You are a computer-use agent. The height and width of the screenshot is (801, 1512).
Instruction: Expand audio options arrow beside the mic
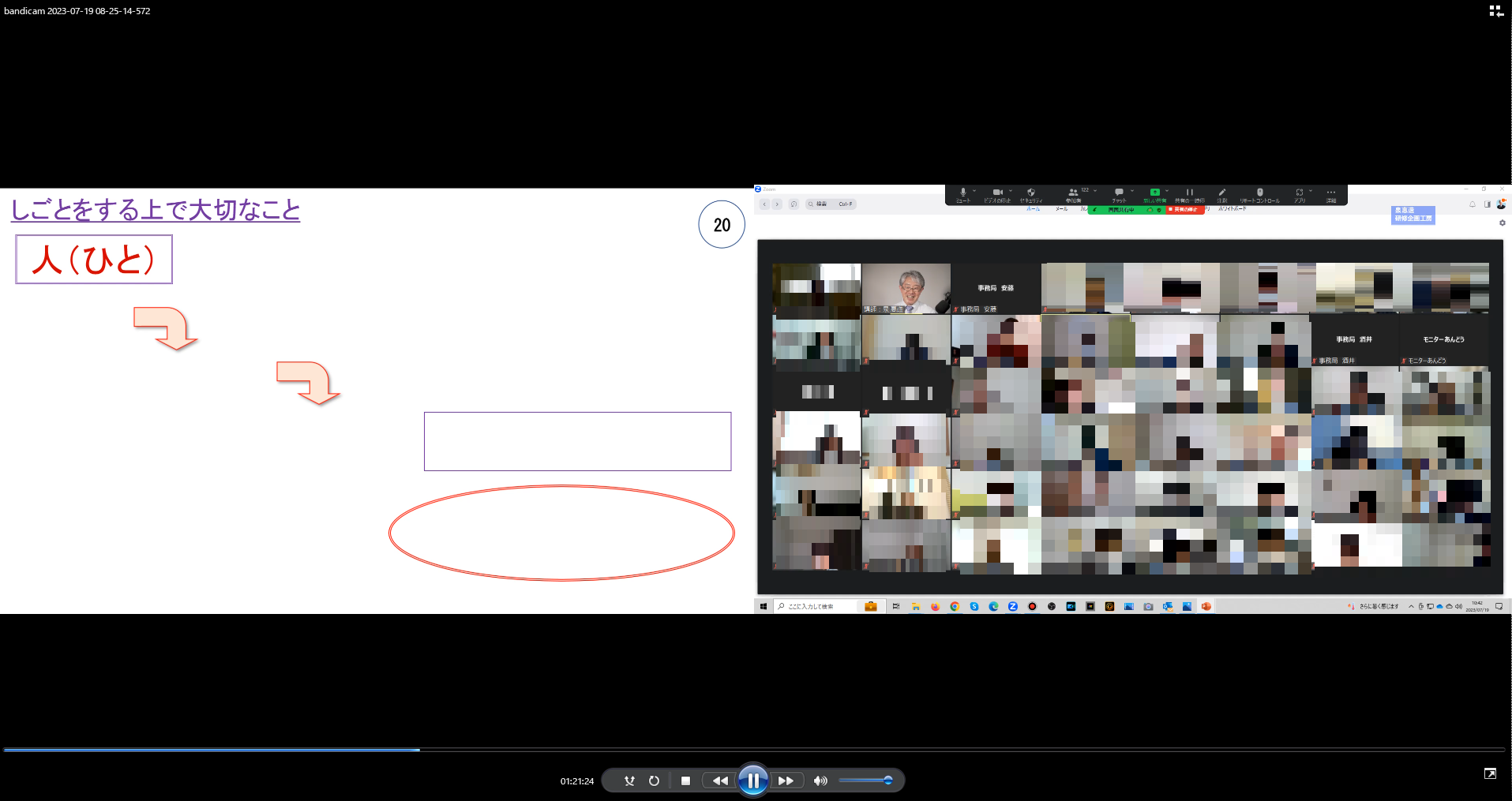[x=974, y=190]
